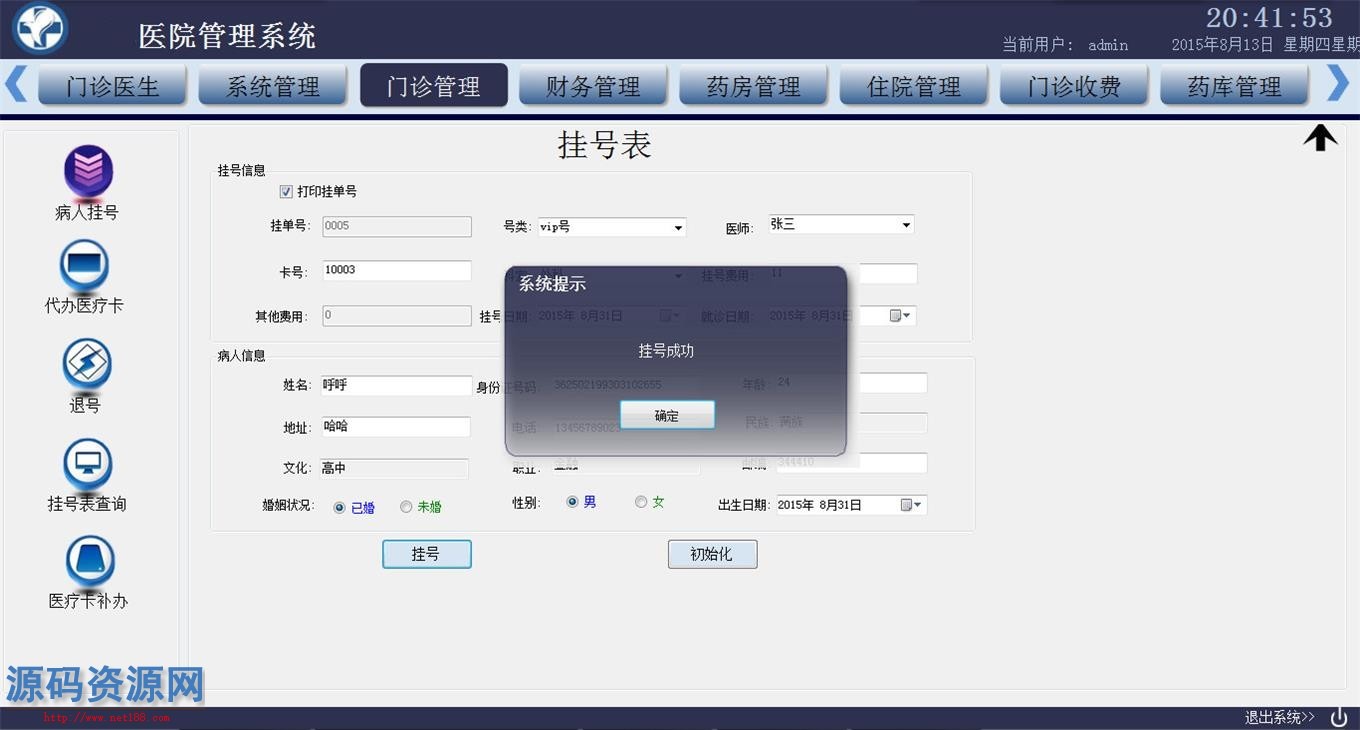The height and width of the screenshot is (730, 1360).
Task: Click the 医院管理系统 title text
Action: (x=227, y=37)
